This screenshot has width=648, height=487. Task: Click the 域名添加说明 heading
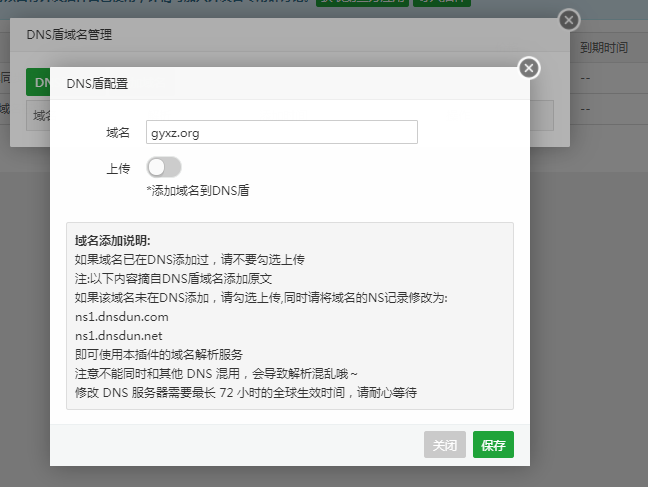coord(113,241)
